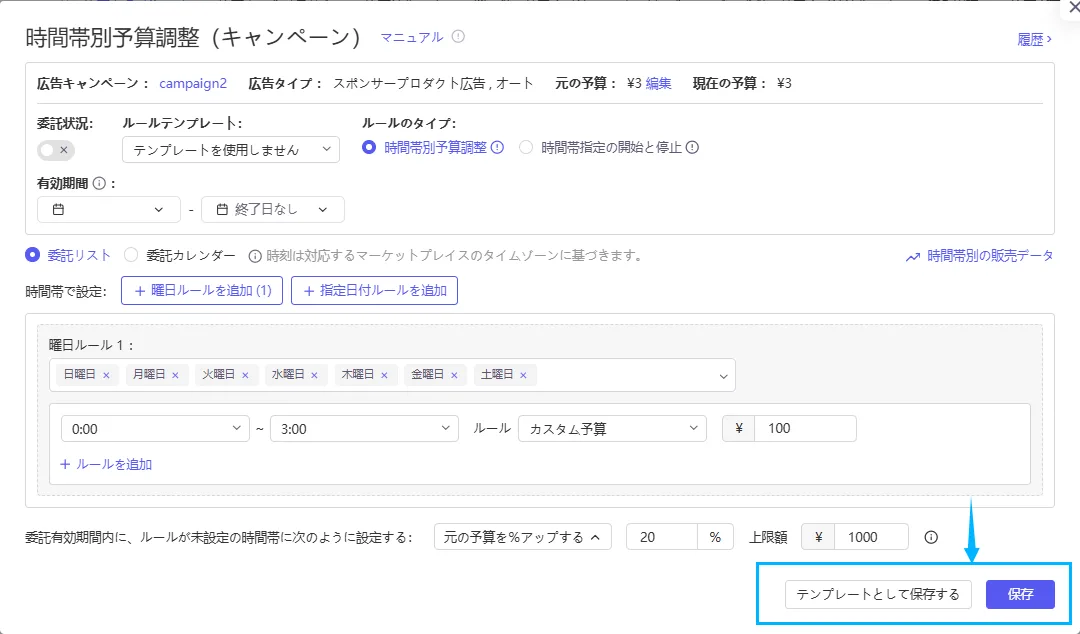The height and width of the screenshot is (634, 1080).
Task: Click 指定日付ルールを追加 button
Action: [x=375, y=291]
